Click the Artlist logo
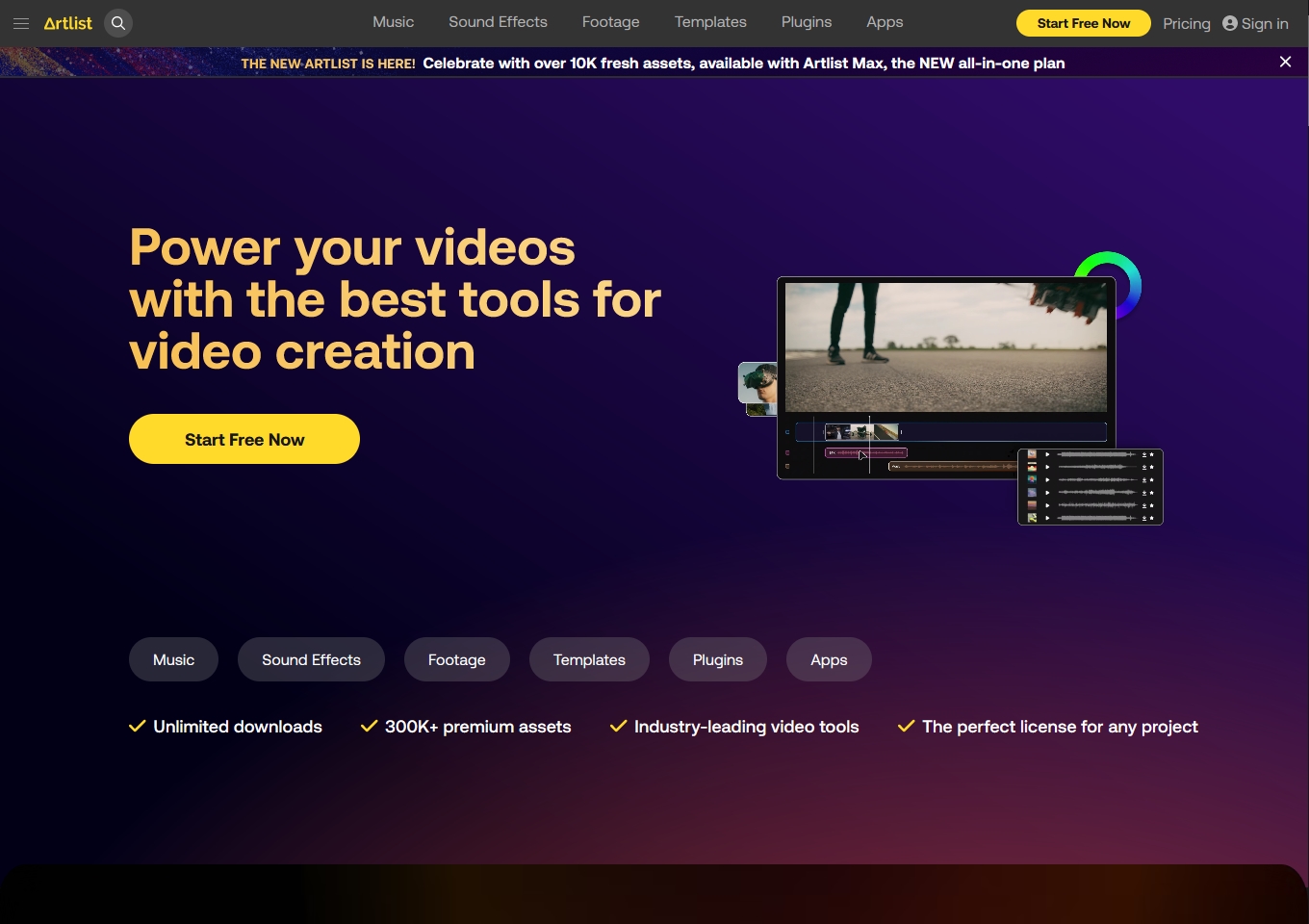The width and height of the screenshot is (1309, 924). (68, 23)
